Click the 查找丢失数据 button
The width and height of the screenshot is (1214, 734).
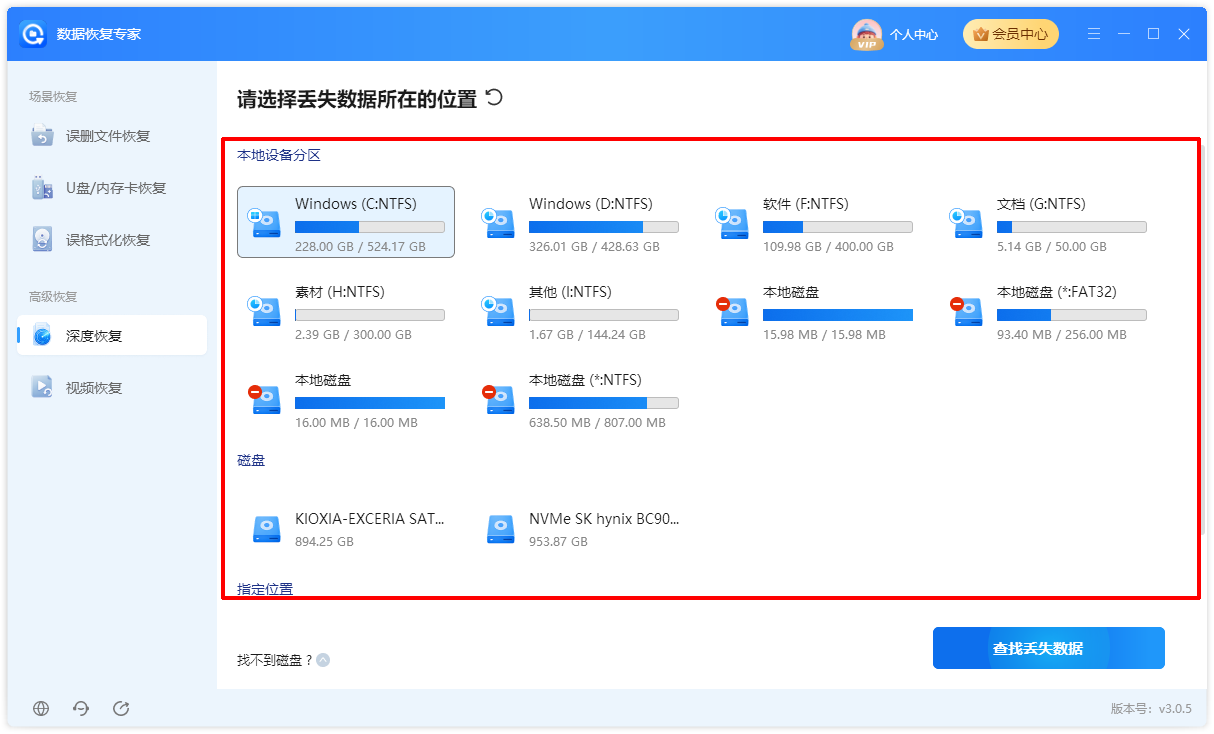point(1049,648)
